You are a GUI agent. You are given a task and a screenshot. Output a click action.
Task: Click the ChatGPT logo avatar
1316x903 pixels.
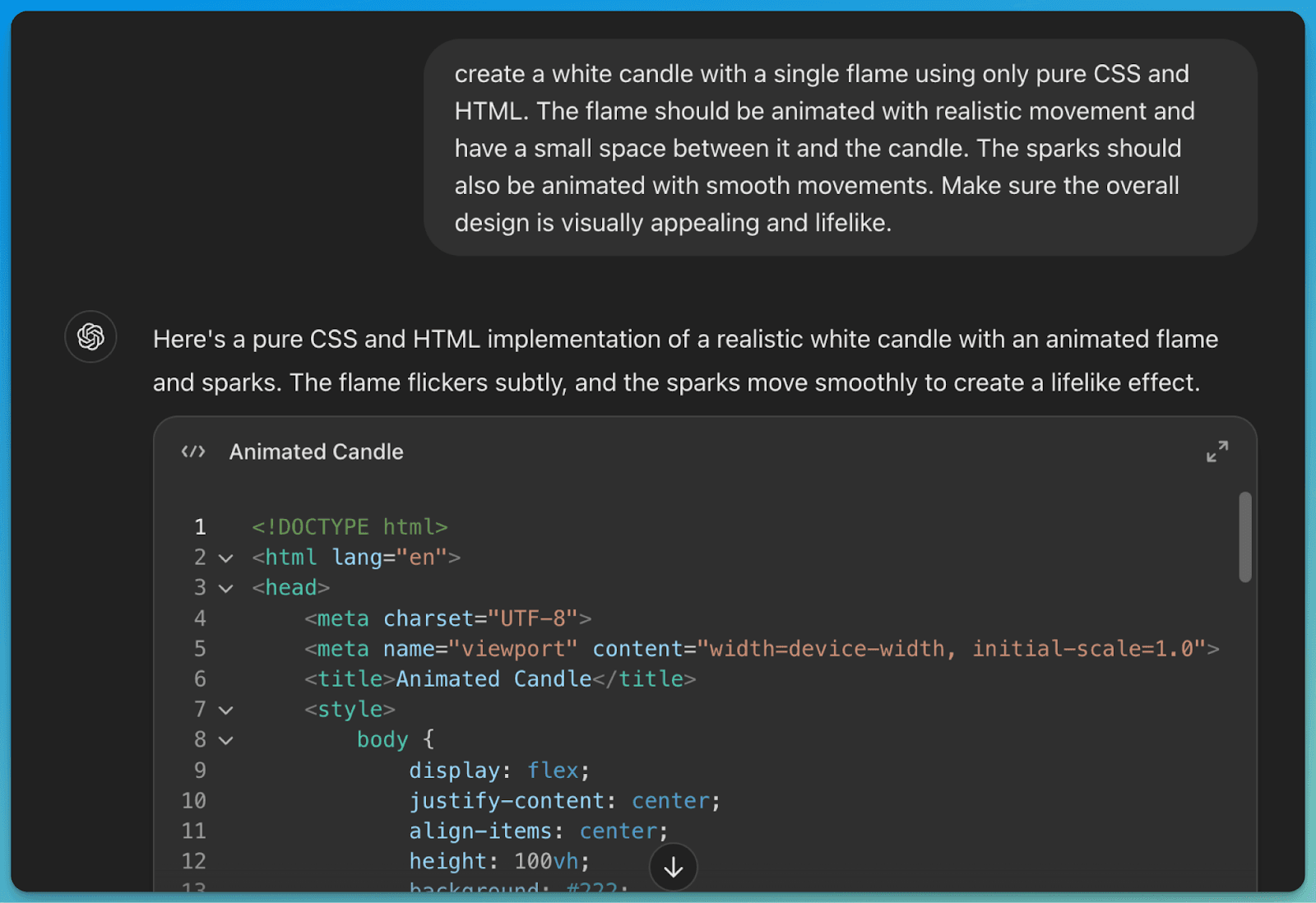click(x=90, y=337)
